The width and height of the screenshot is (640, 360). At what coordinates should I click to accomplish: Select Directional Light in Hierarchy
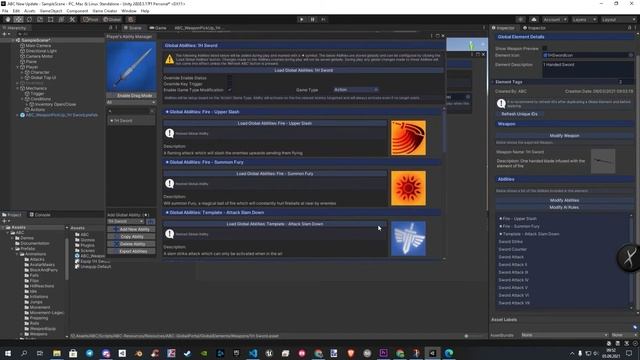[41, 51]
